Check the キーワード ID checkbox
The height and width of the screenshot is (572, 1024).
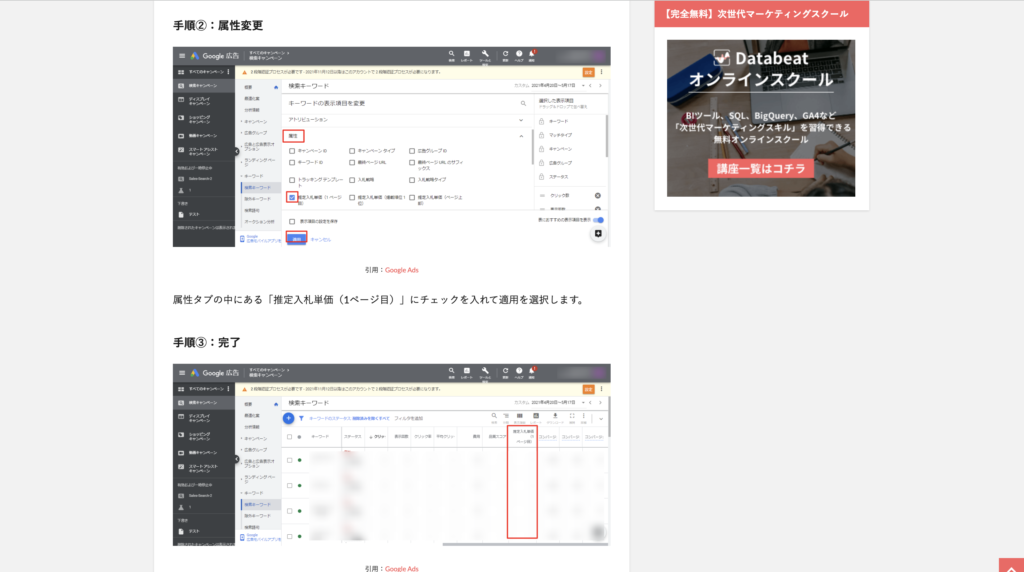coord(292,163)
